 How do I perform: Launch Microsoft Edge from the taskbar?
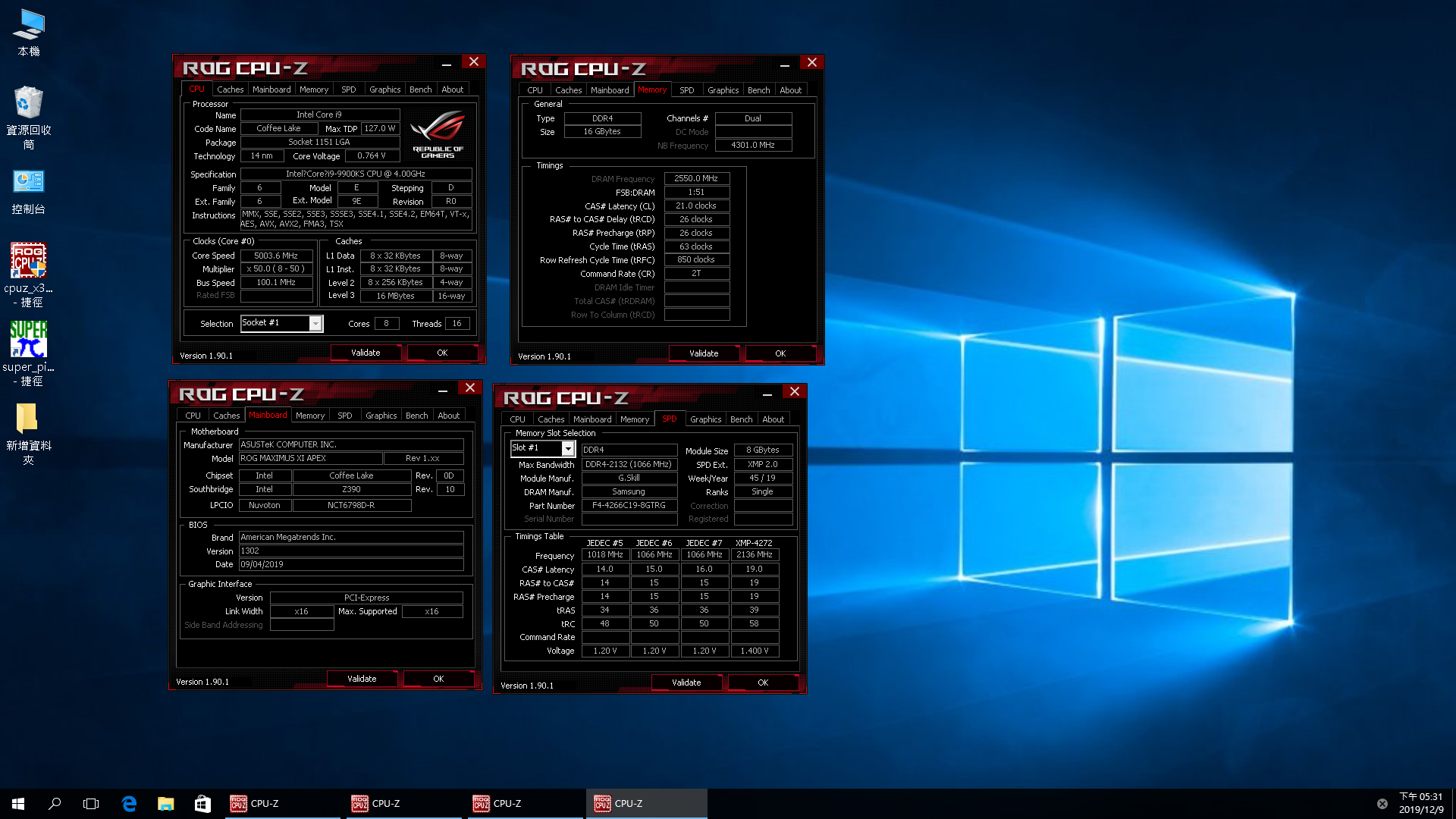129,804
